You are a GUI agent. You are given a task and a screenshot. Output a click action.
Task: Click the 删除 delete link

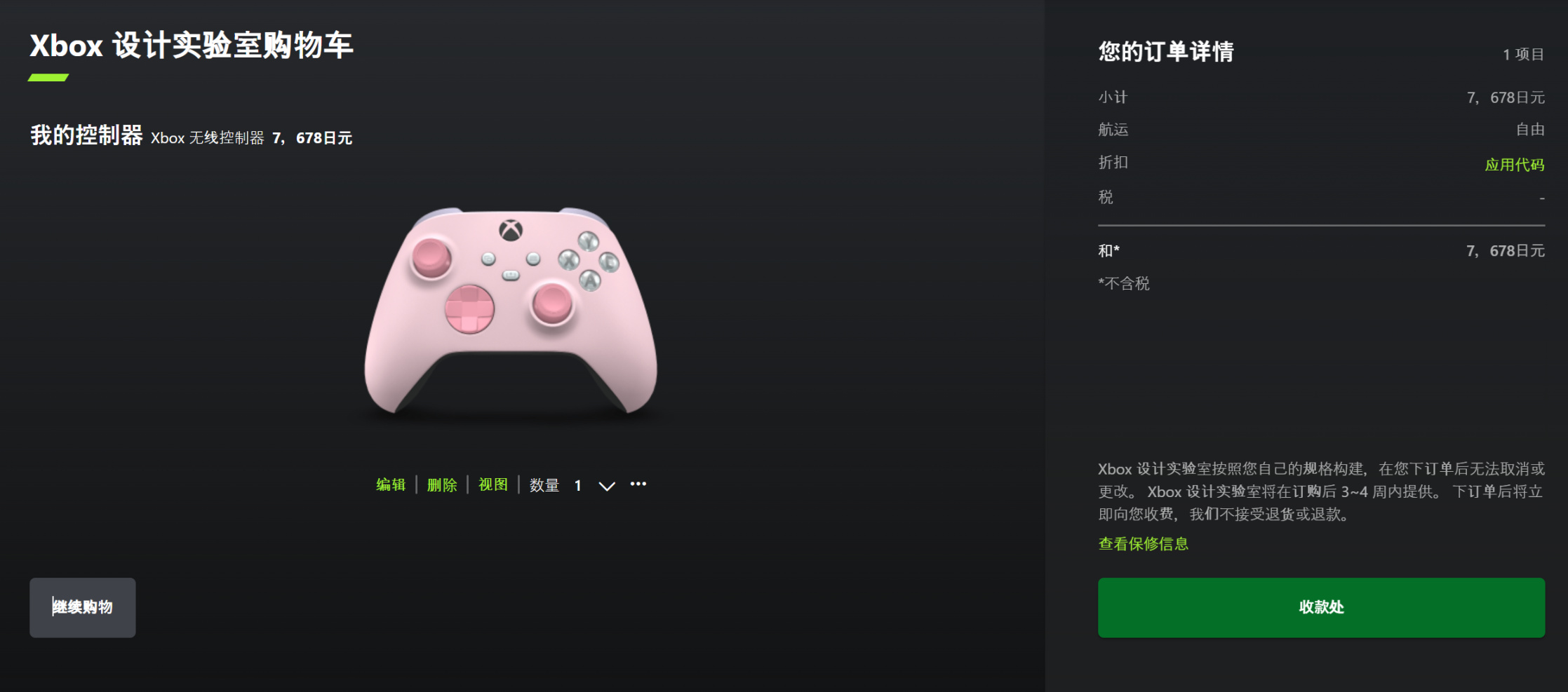(442, 484)
